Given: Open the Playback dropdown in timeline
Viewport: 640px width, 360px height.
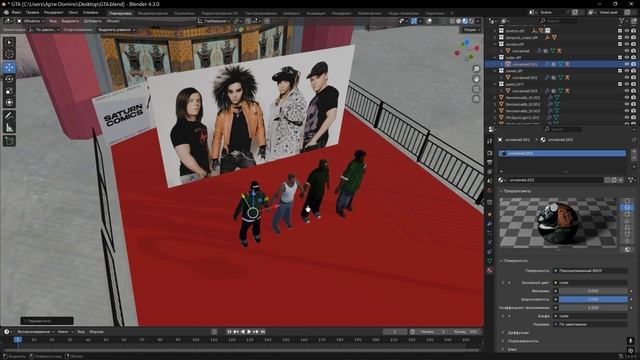Looking at the screenshot, I should pos(36,332).
